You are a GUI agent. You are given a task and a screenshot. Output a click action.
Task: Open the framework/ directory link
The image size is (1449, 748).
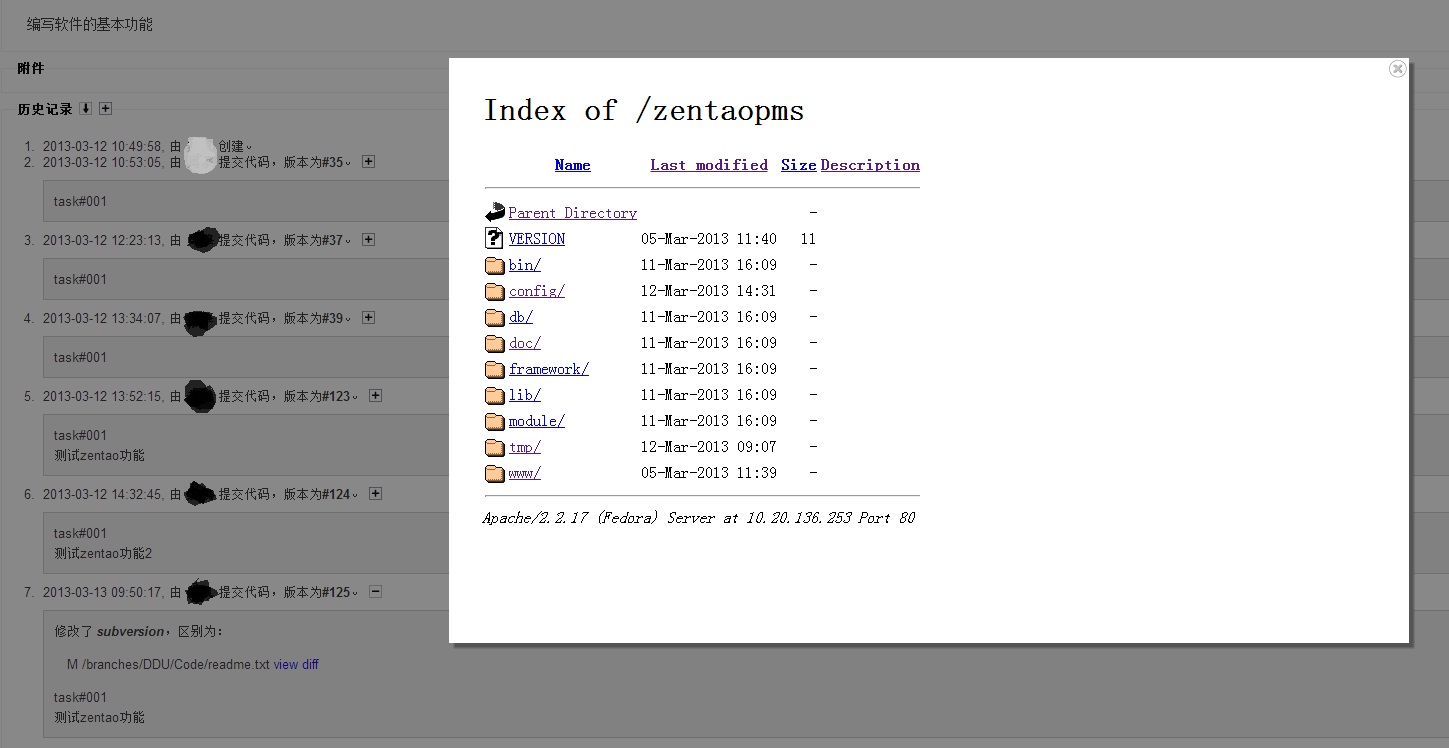pyautogui.click(x=548, y=369)
